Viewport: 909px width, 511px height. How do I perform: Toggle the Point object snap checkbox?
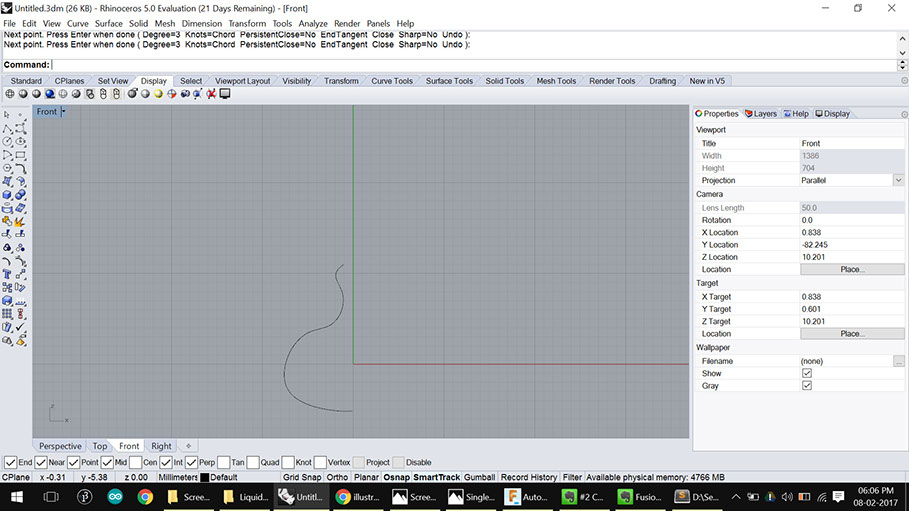pyautogui.click(x=73, y=462)
